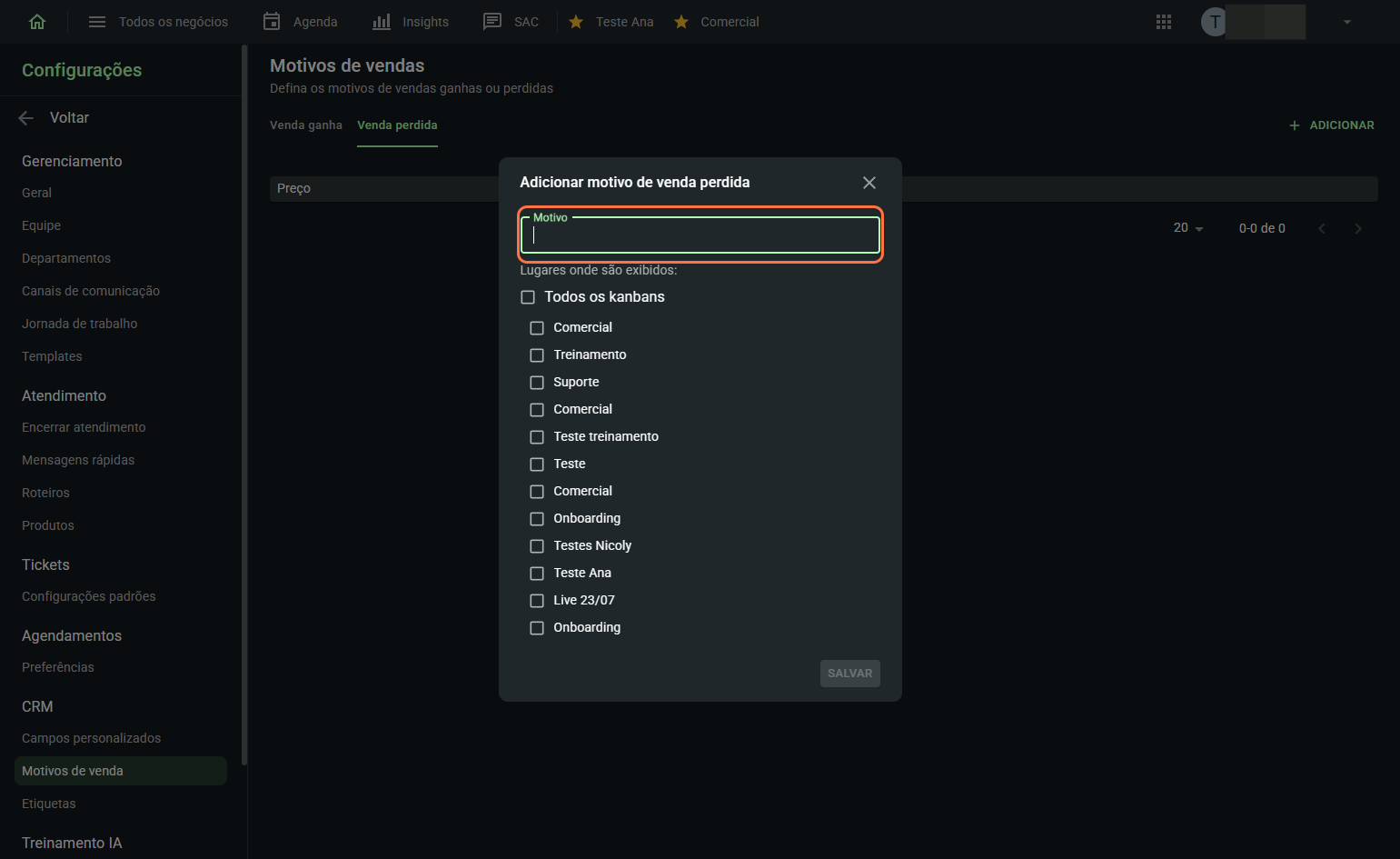Close the Adicionar motivo dialog
The width and height of the screenshot is (1400, 859).
tap(869, 183)
